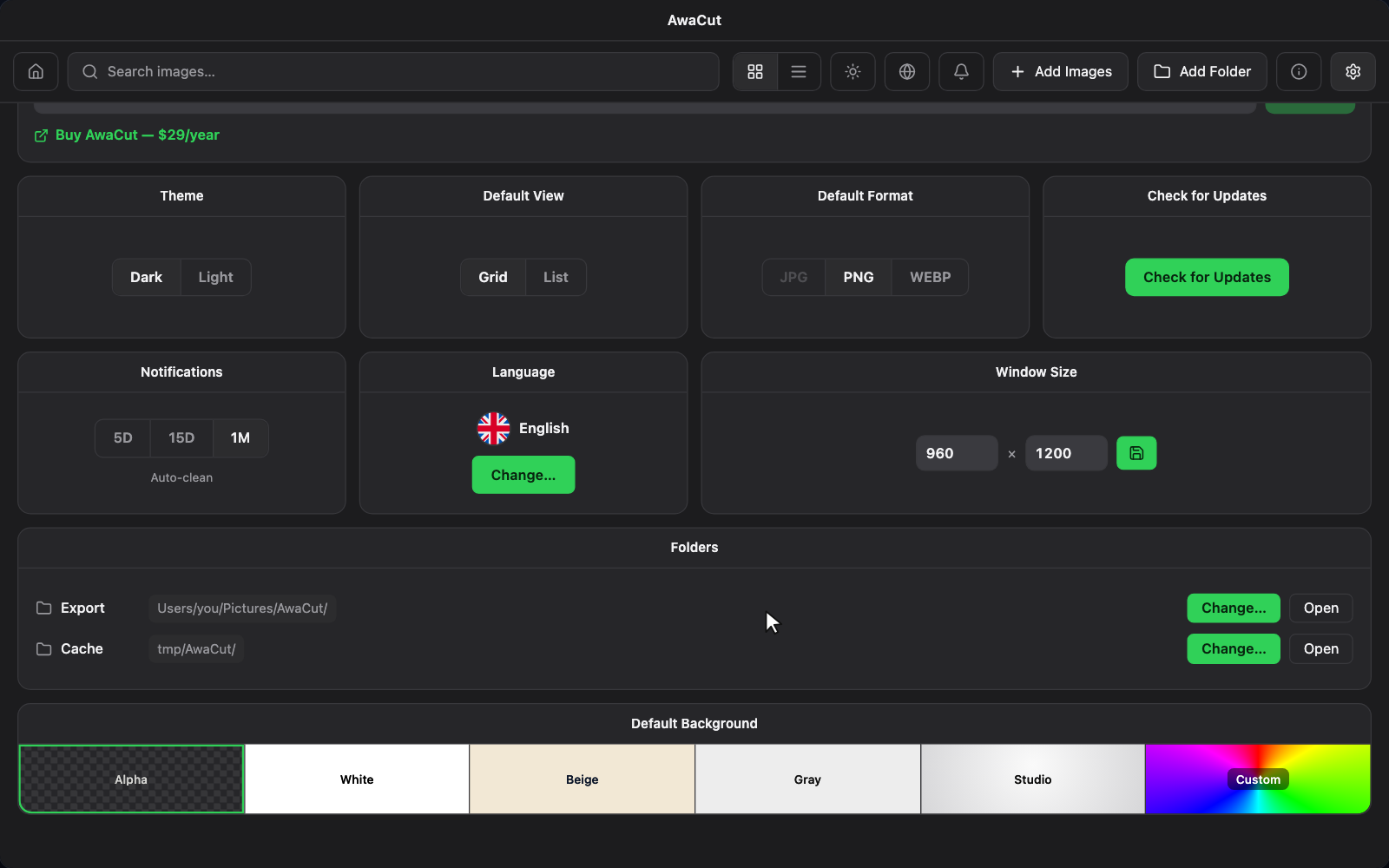Click Cache path tmp/AwaCut/
Viewport: 1389px width, 868px height.
coord(196,649)
